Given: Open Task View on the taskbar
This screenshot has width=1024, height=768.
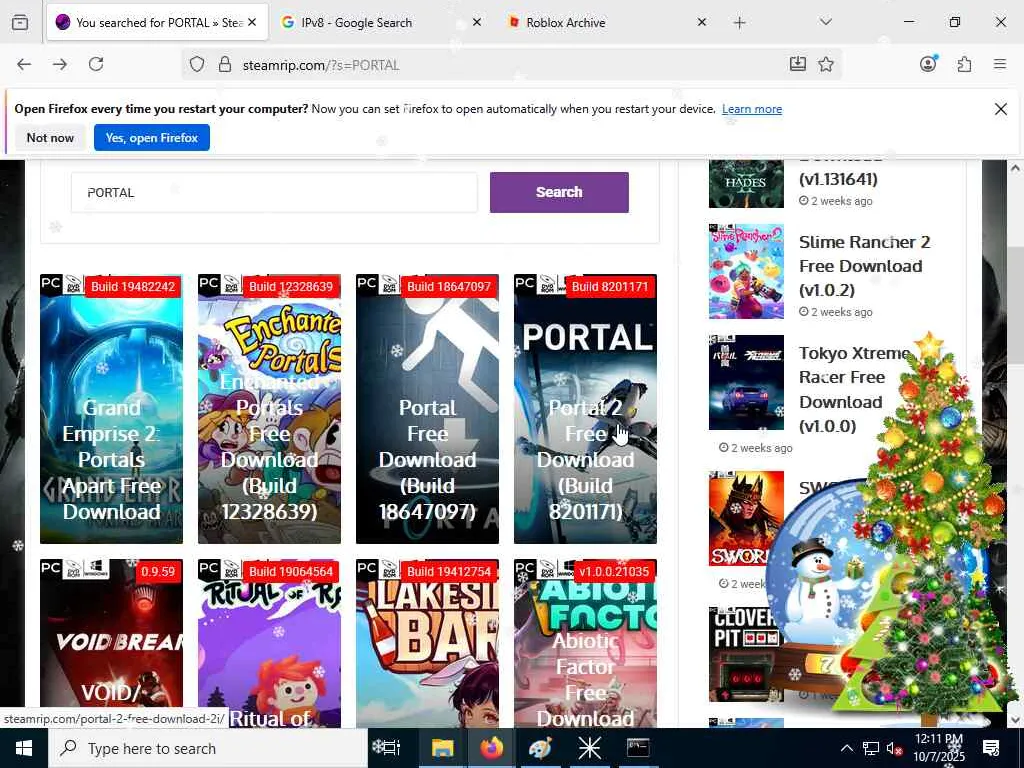Looking at the screenshot, I should pos(386,748).
